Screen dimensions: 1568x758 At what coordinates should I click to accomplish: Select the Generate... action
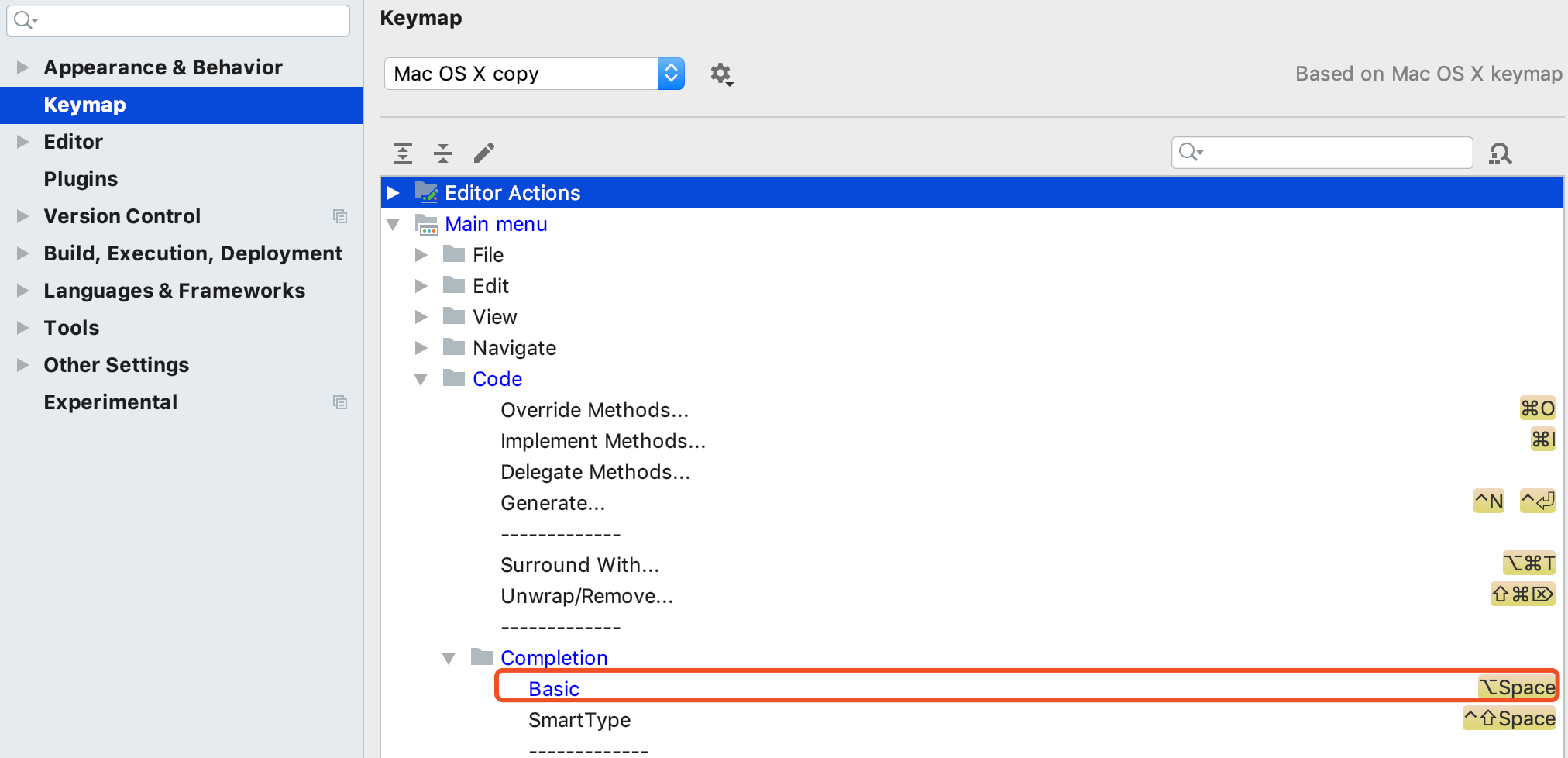pos(552,503)
